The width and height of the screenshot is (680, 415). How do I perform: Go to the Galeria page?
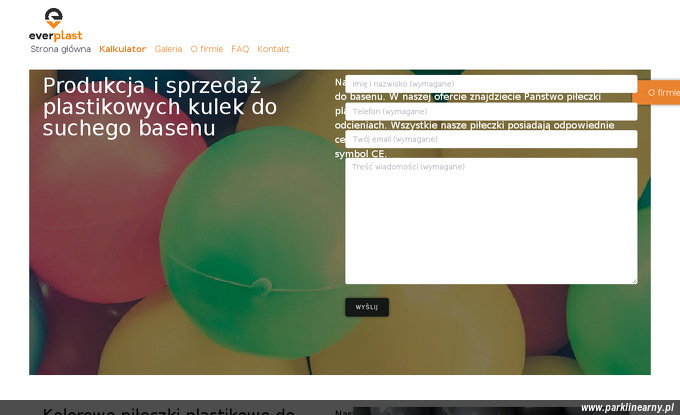(x=168, y=49)
